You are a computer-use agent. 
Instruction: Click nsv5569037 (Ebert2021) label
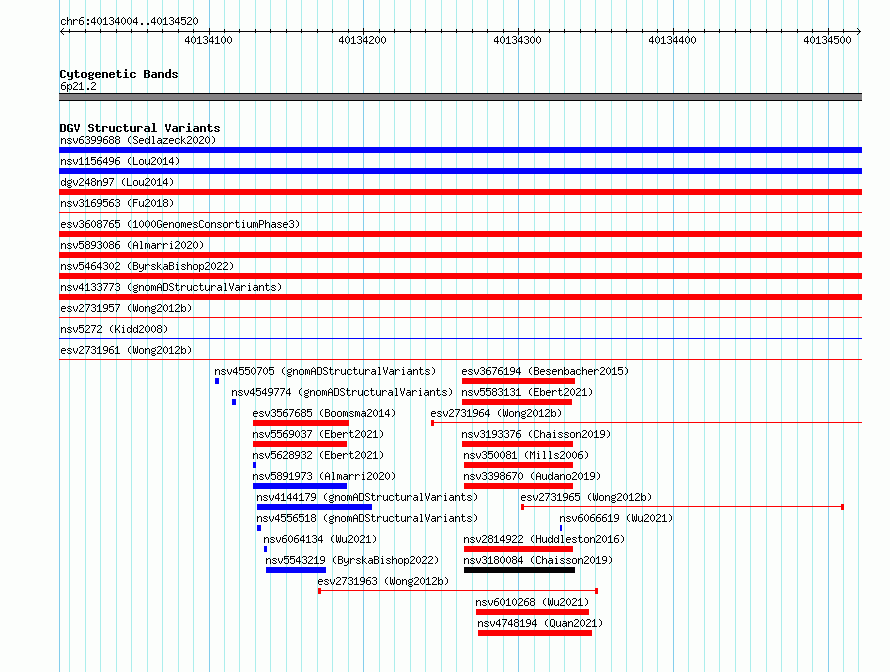[318, 434]
